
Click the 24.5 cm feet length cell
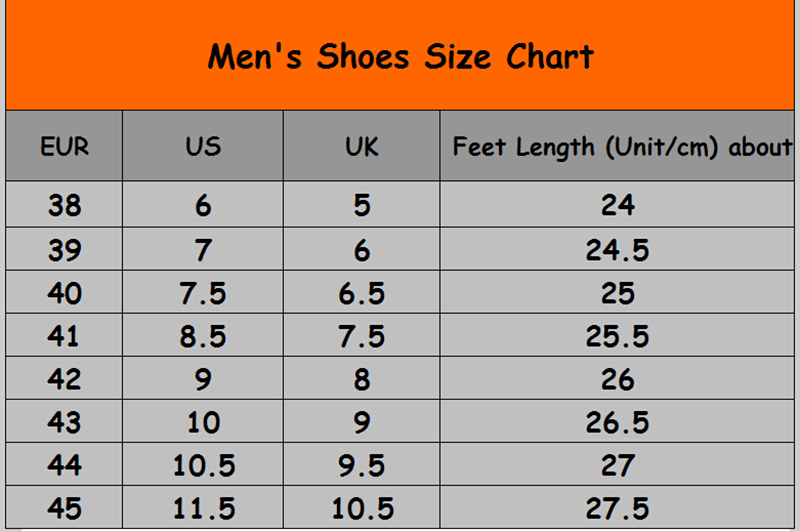(x=618, y=249)
